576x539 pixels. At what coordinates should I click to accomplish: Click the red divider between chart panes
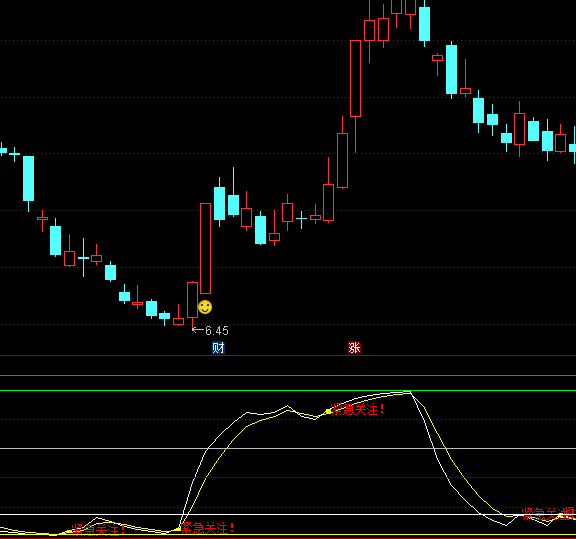(288, 355)
